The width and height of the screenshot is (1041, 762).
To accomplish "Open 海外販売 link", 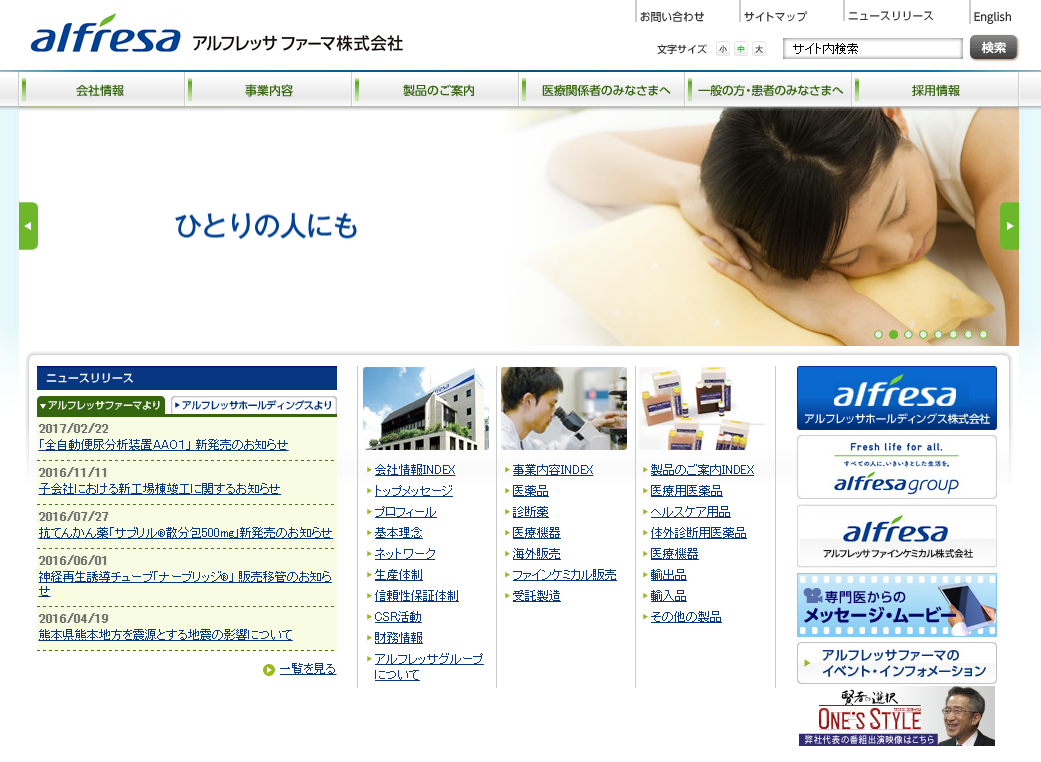I will click(x=536, y=554).
